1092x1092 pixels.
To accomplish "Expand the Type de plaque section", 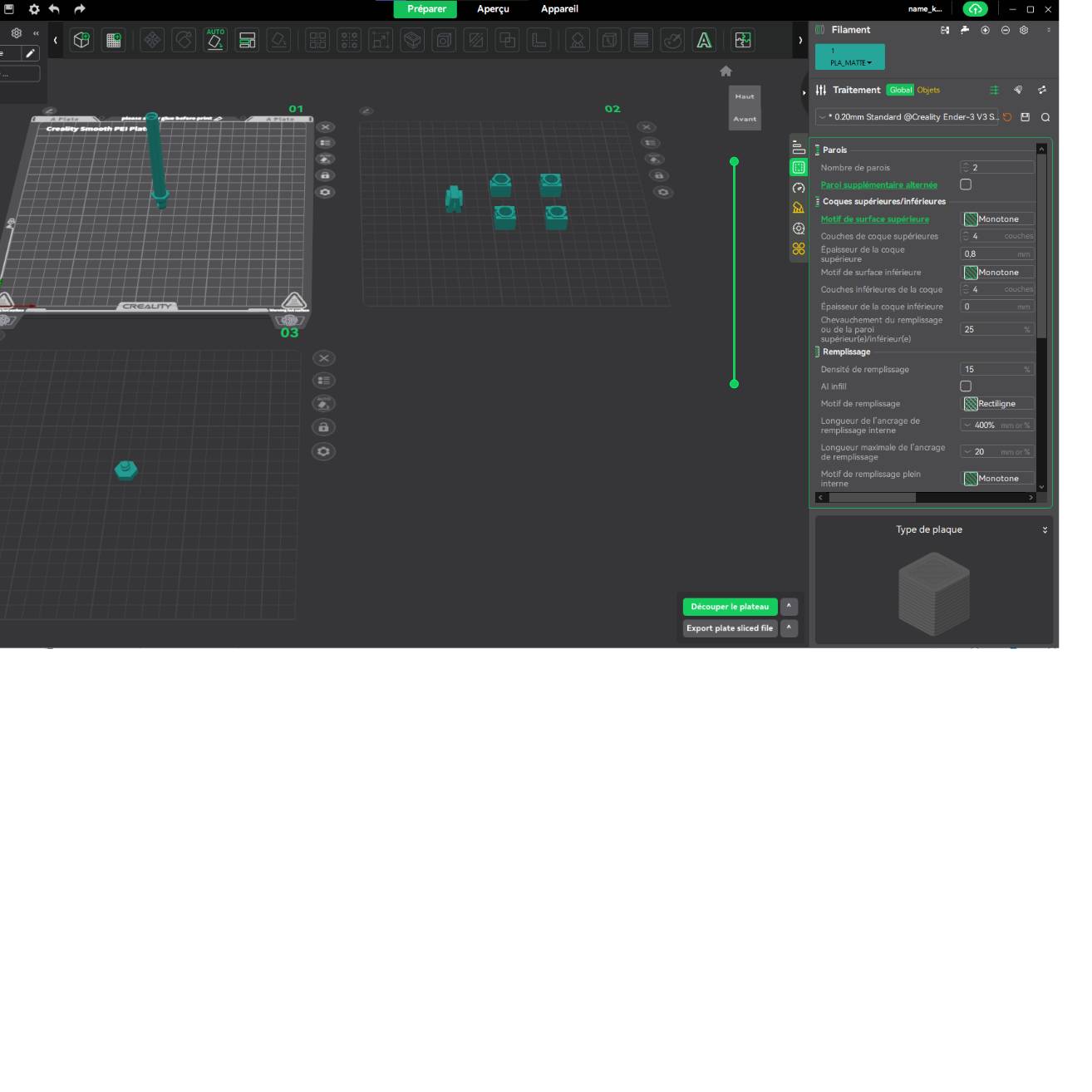I will [1045, 529].
